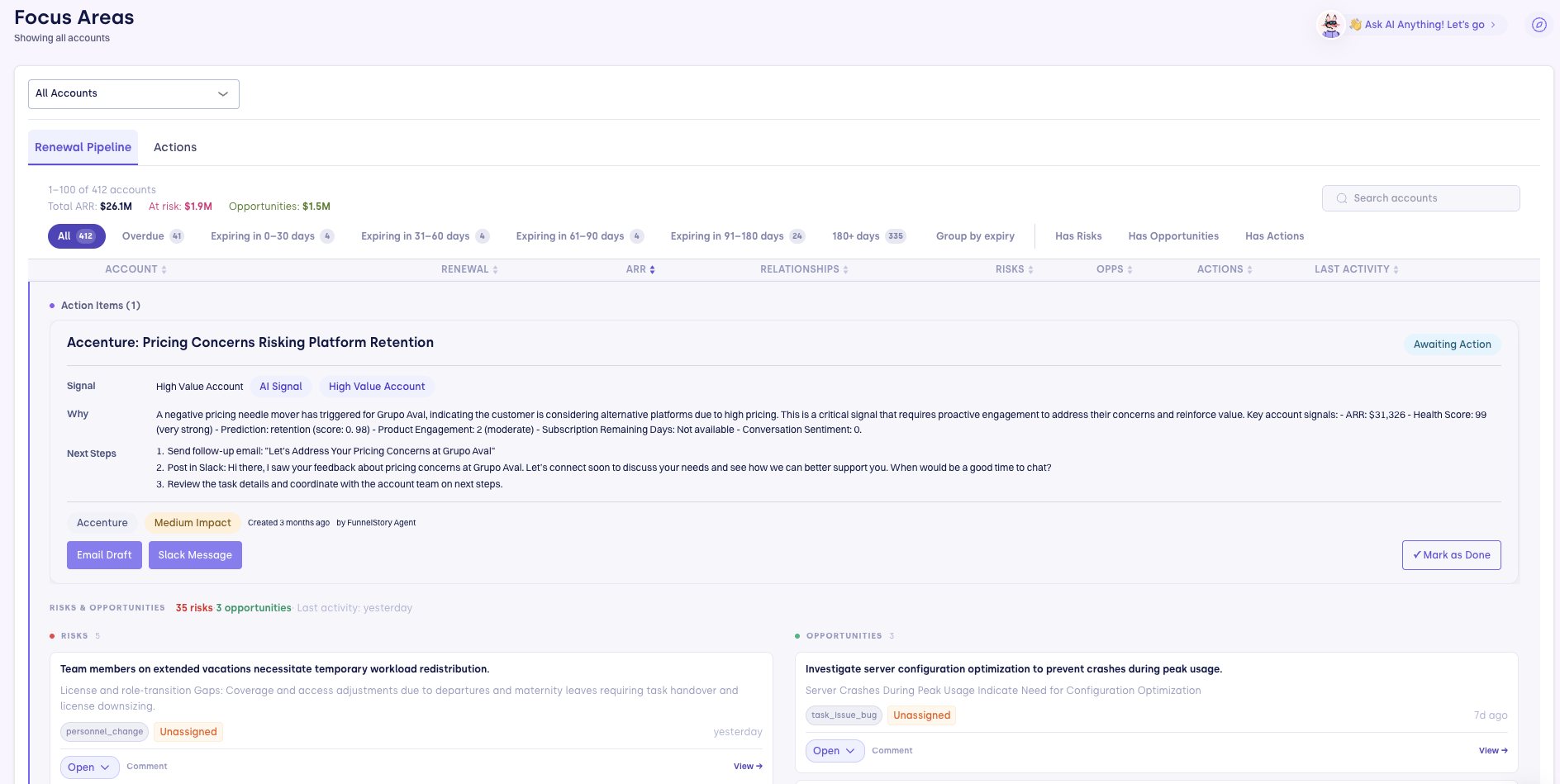The image size is (1560, 784).
Task: Click the Accenture account tag
Action: (x=102, y=523)
